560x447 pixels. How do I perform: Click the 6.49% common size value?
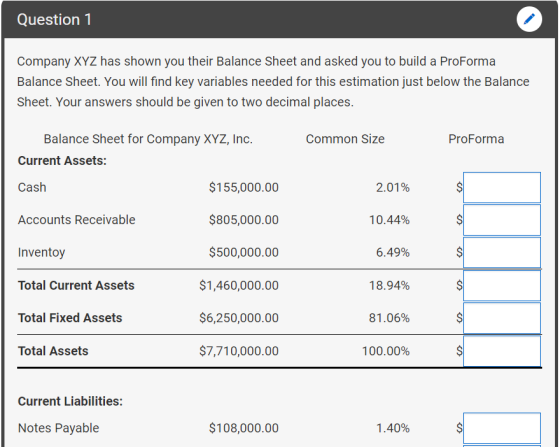(x=392, y=252)
